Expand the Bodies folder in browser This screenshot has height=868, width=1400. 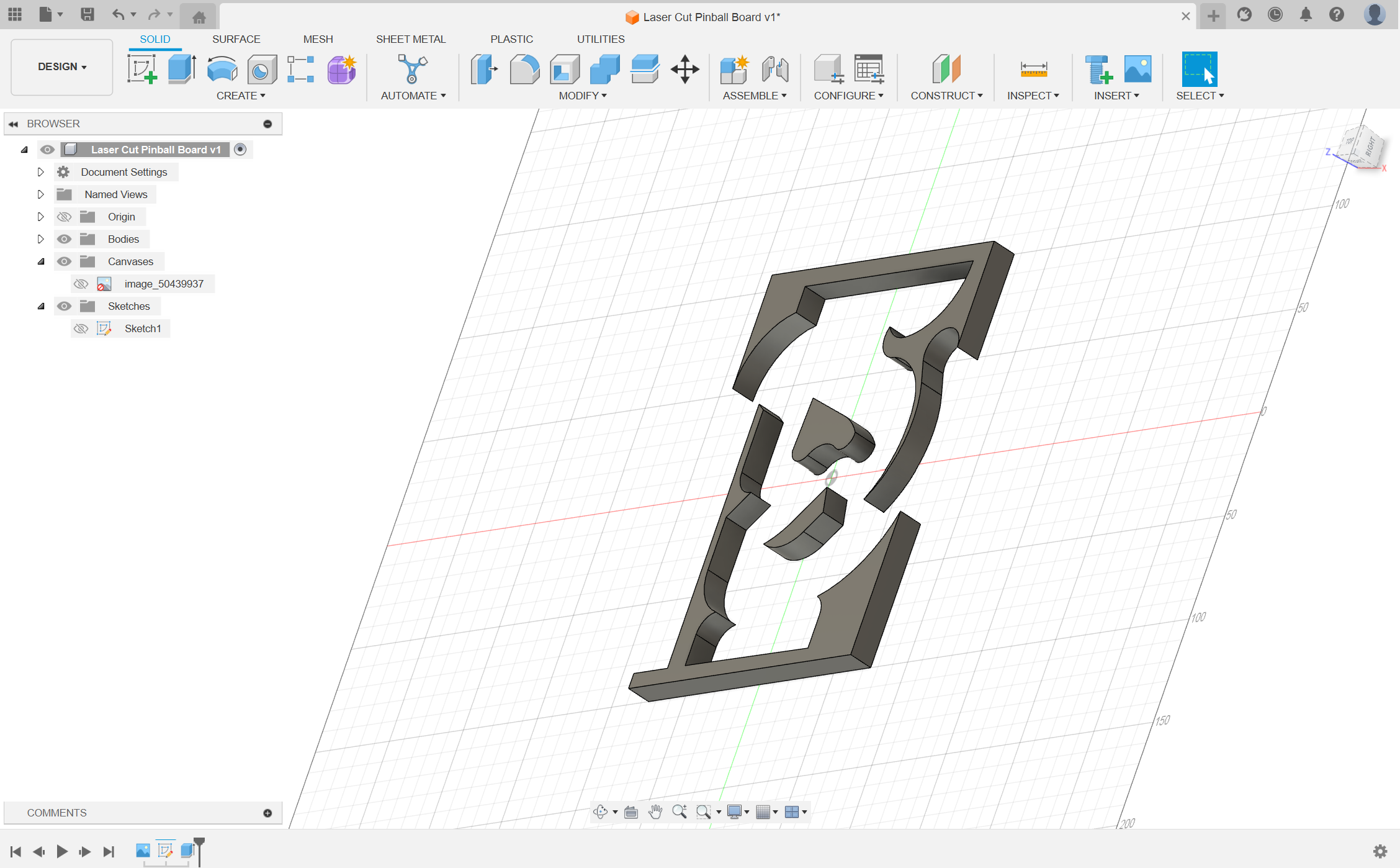pos(40,239)
